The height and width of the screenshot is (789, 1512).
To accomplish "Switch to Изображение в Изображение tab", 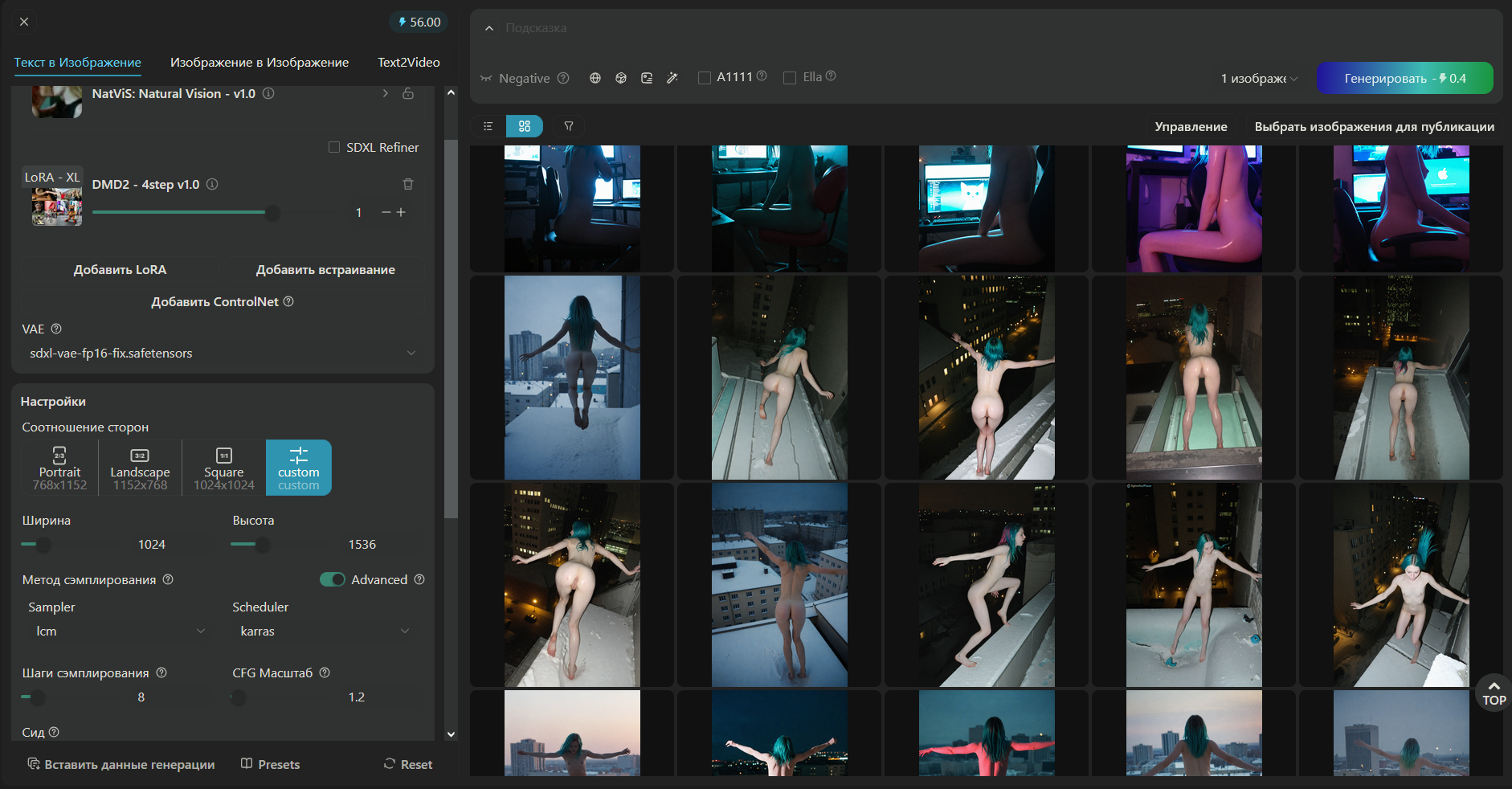I will [259, 63].
